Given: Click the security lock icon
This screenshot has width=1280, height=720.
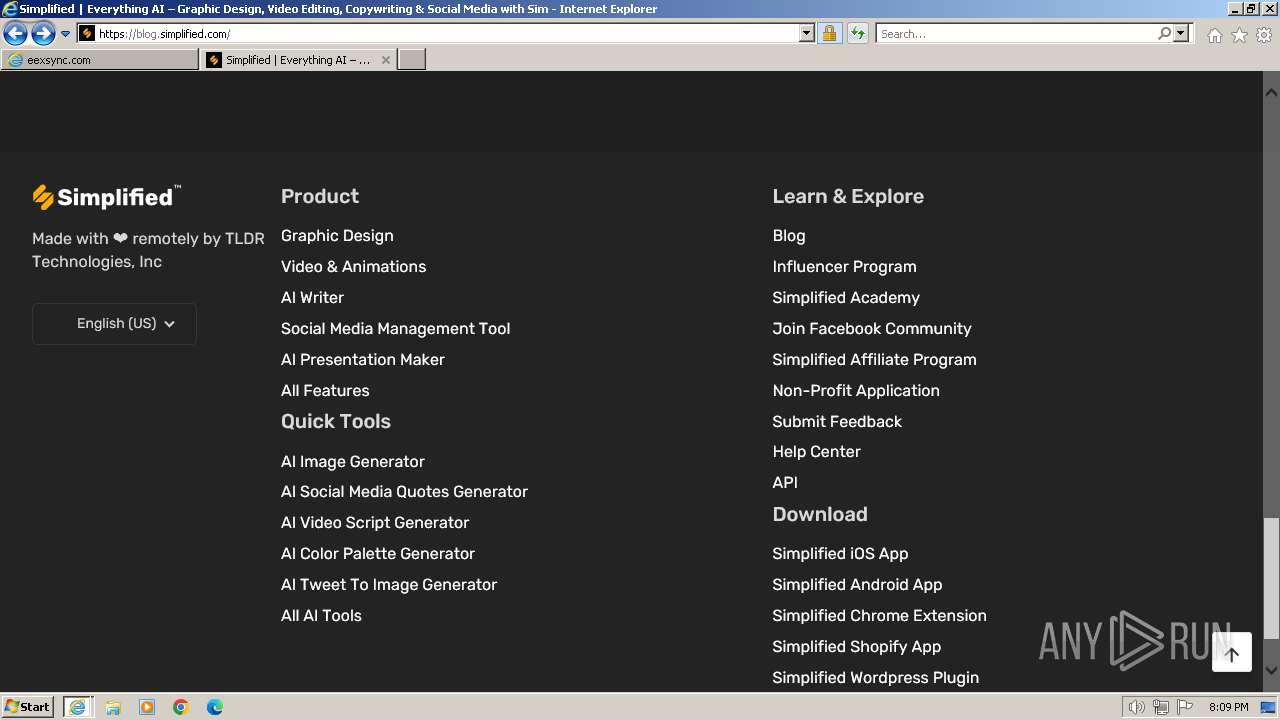Looking at the screenshot, I should click(x=829, y=34).
